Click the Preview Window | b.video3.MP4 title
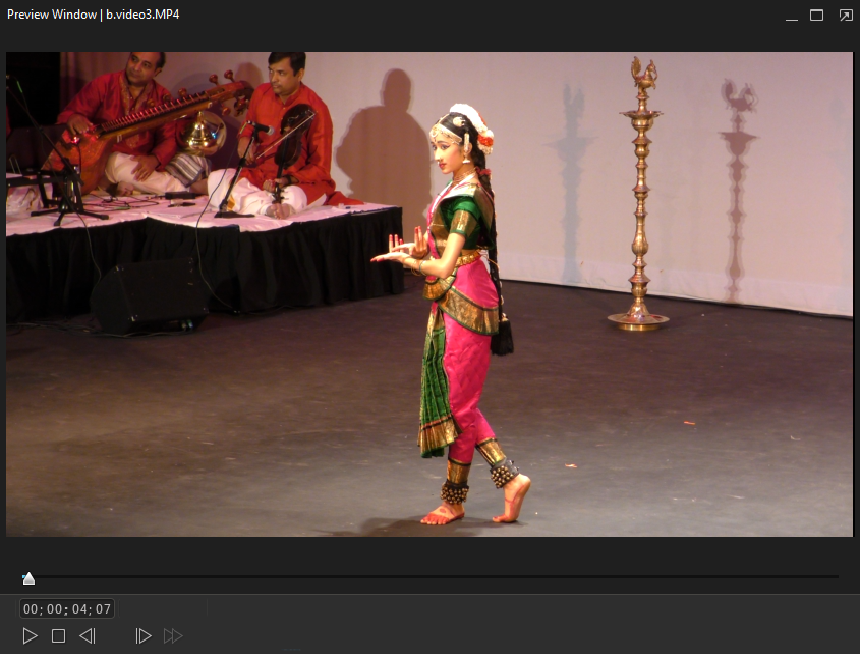The image size is (860, 654). click(93, 15)
